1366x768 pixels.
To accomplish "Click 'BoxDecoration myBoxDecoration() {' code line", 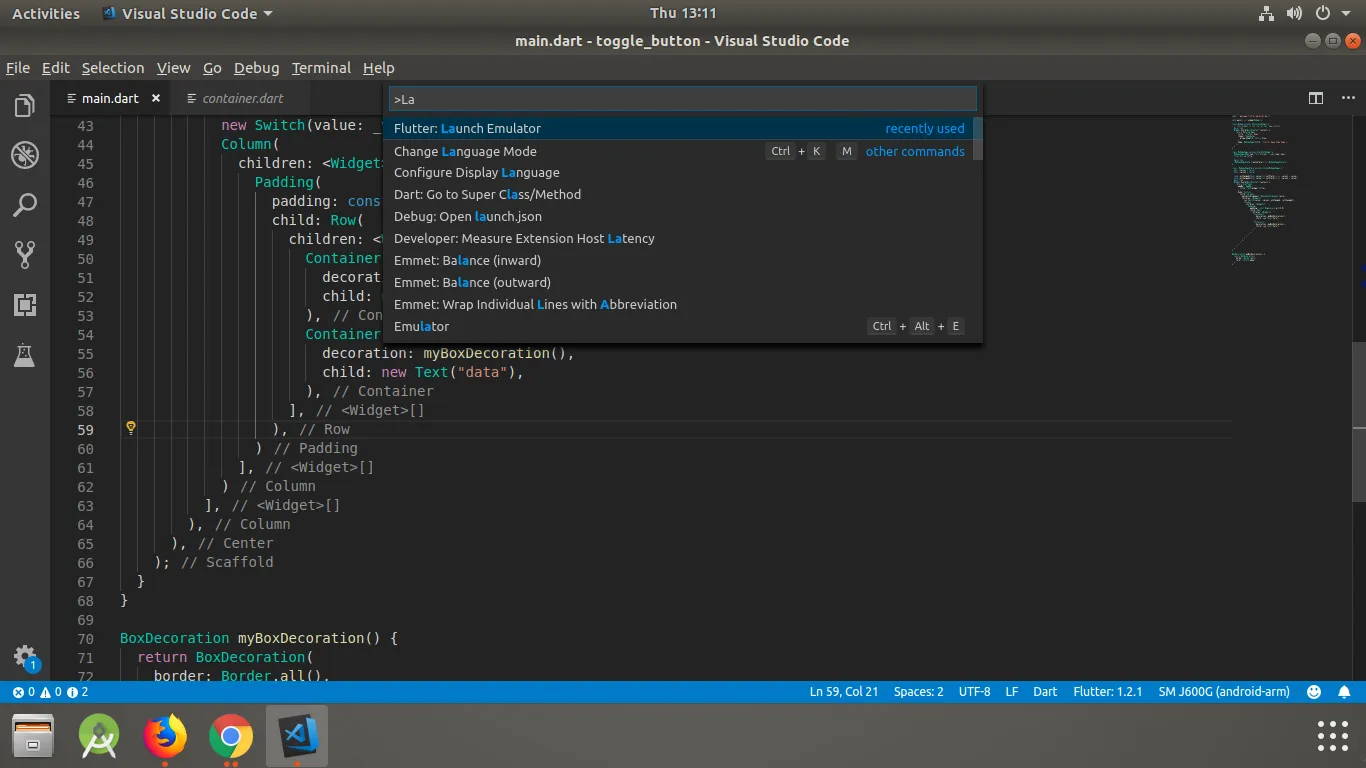I will [x=259, y=638].
